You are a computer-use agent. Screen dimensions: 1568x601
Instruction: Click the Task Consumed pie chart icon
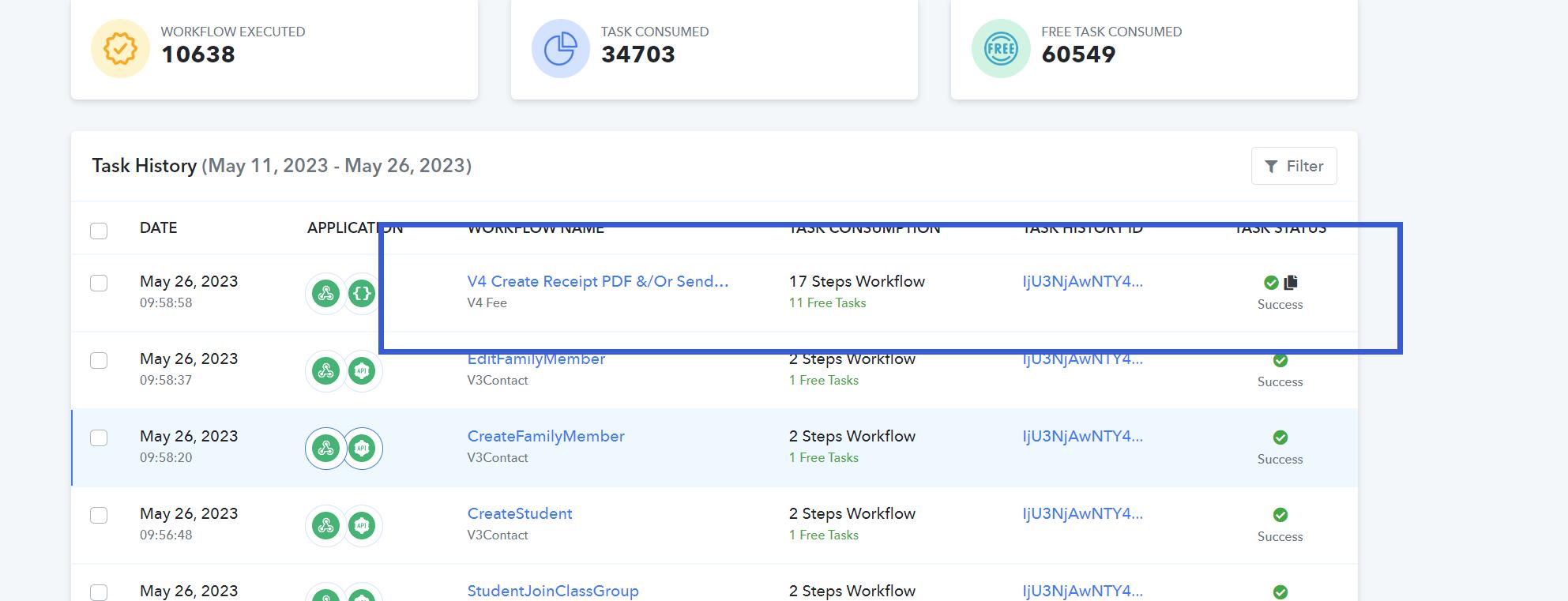point(561,49)
